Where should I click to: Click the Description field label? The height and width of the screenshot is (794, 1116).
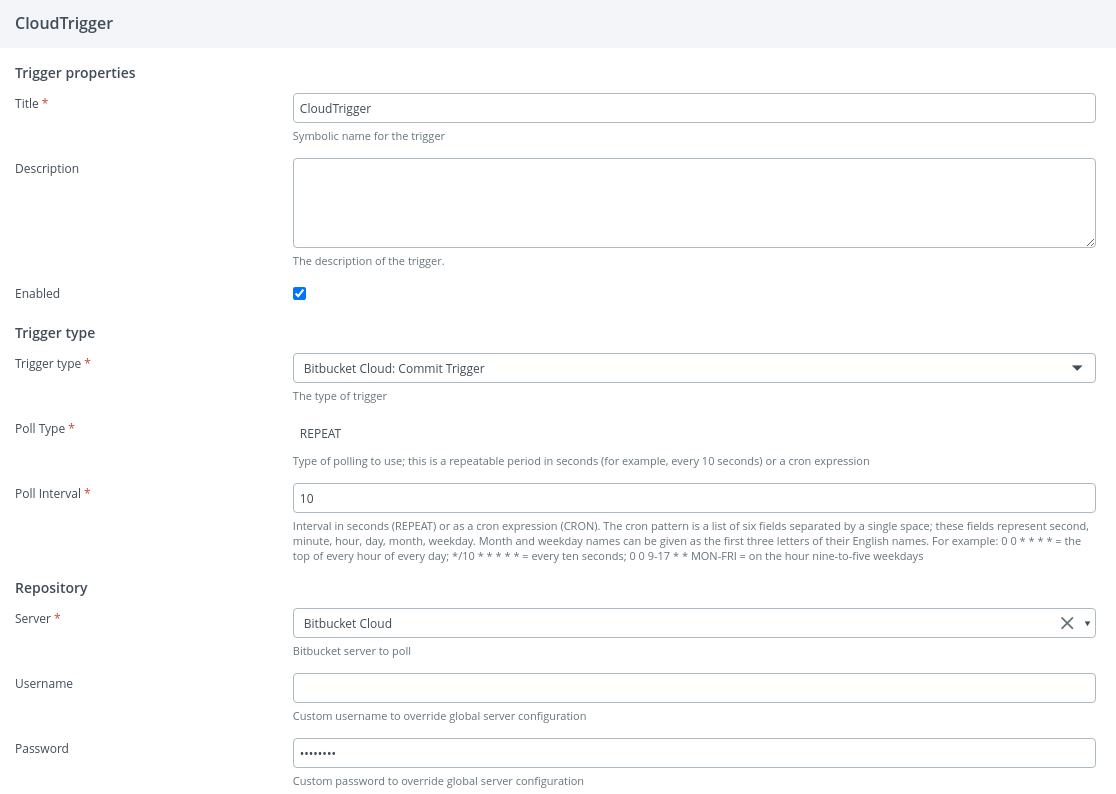[x=47, y=169]
